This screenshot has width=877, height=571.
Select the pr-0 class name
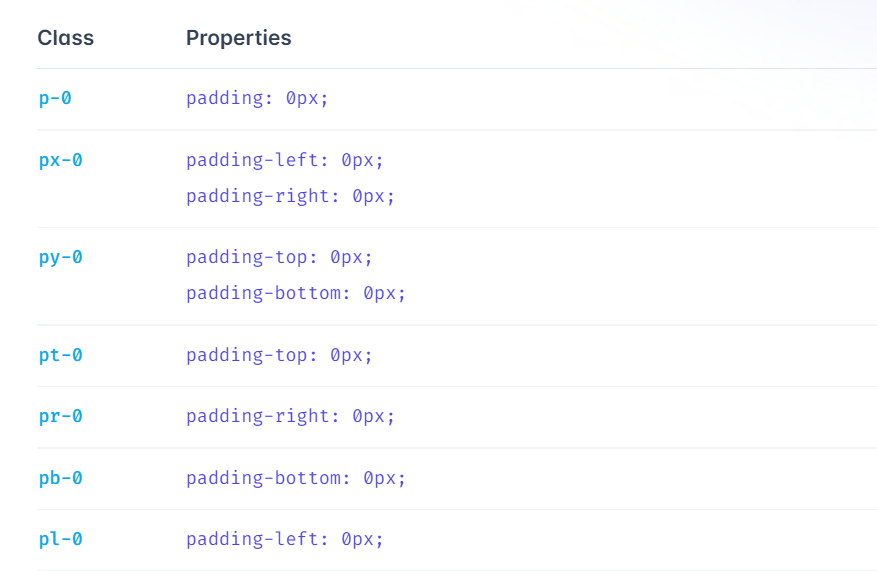60,416
